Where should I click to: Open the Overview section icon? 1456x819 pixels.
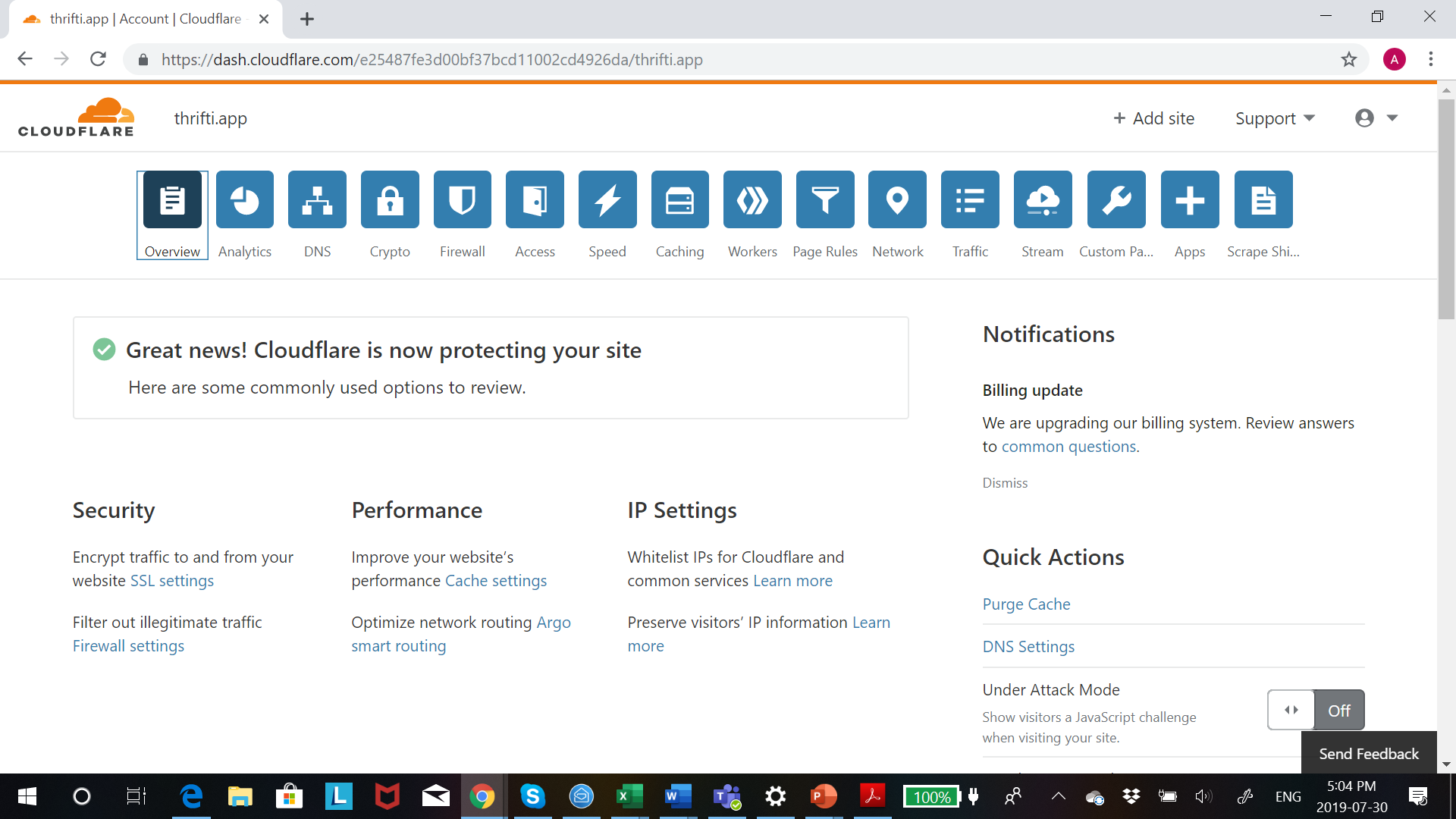click(x=172, y=200)
